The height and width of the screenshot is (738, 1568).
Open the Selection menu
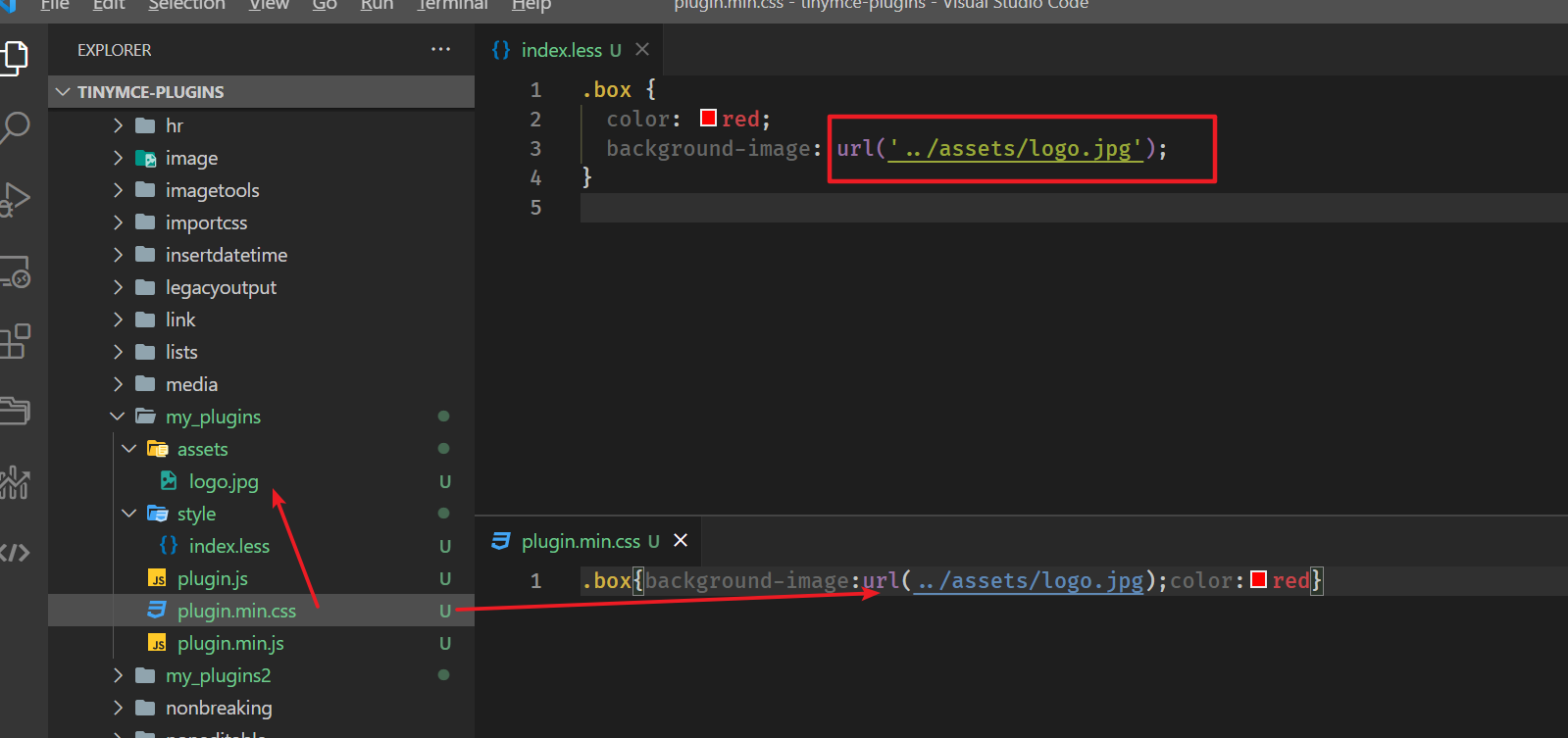click(186, 5)
